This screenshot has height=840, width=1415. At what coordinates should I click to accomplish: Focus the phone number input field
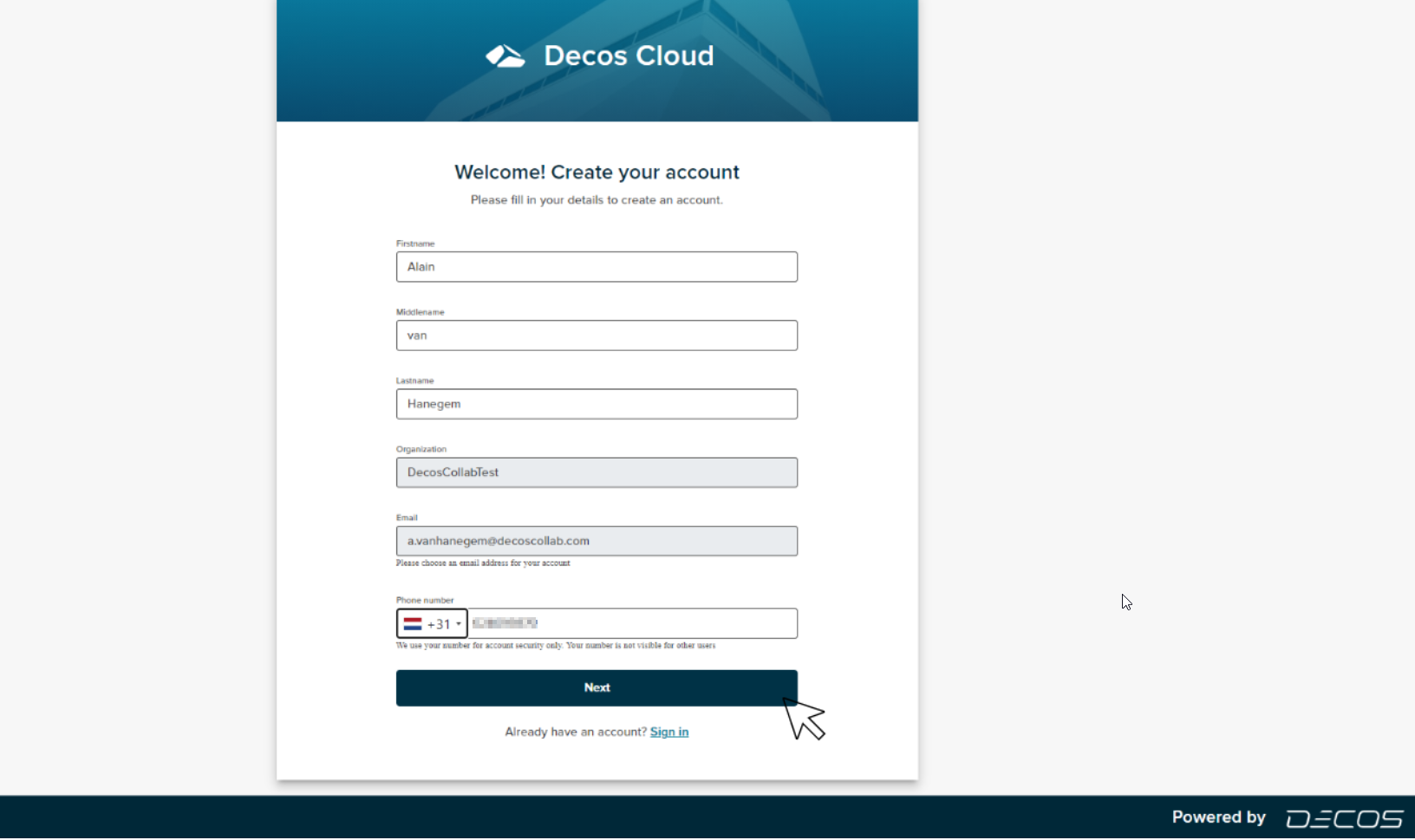(632, 624)
